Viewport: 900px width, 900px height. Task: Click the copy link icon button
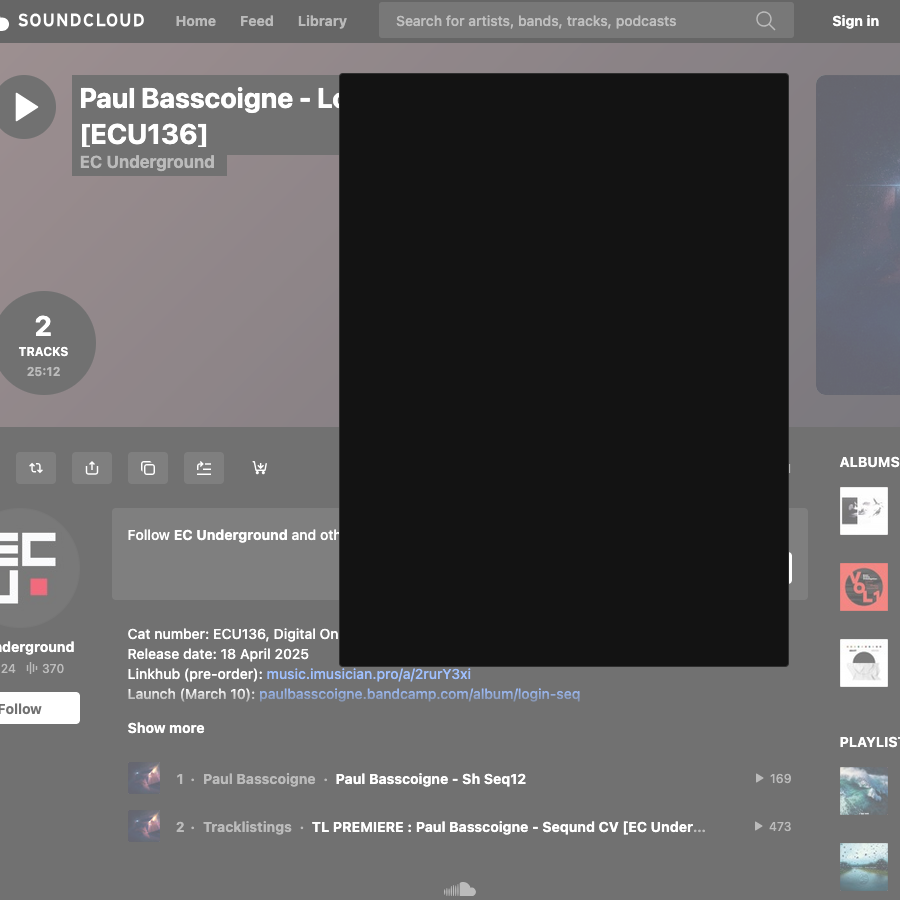point(148,468)
